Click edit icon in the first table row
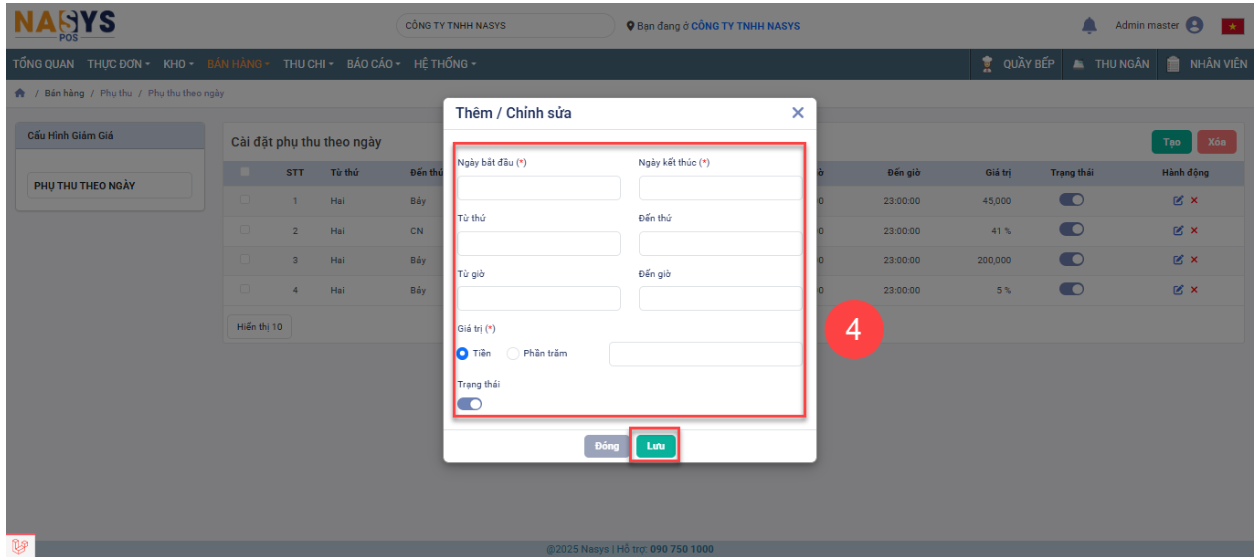 pyautogui.click(x=1178, y=201)
